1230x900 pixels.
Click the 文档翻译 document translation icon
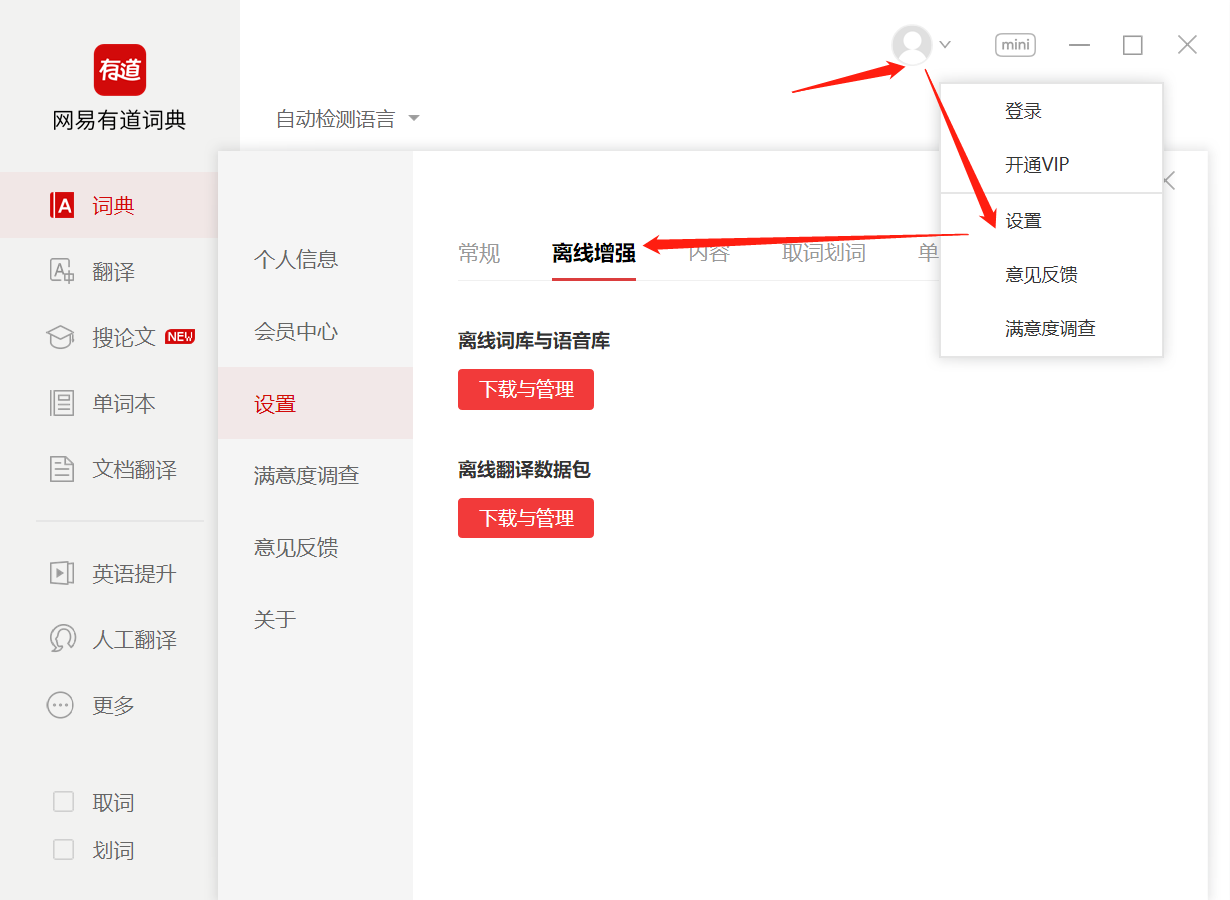[62, 470]
